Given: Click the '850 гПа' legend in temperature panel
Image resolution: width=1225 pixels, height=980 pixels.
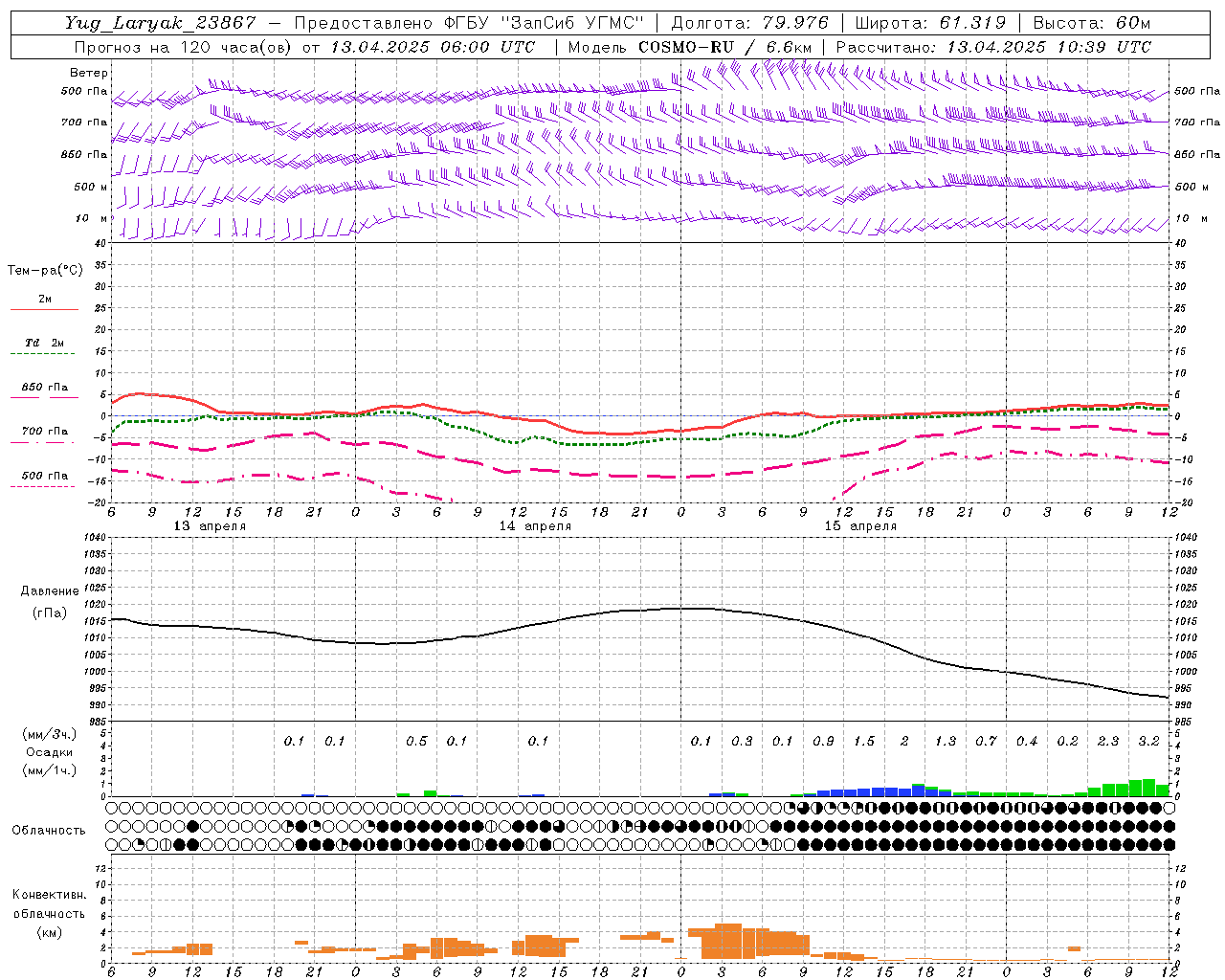Looking at the screenshot, I should point(45,388).
